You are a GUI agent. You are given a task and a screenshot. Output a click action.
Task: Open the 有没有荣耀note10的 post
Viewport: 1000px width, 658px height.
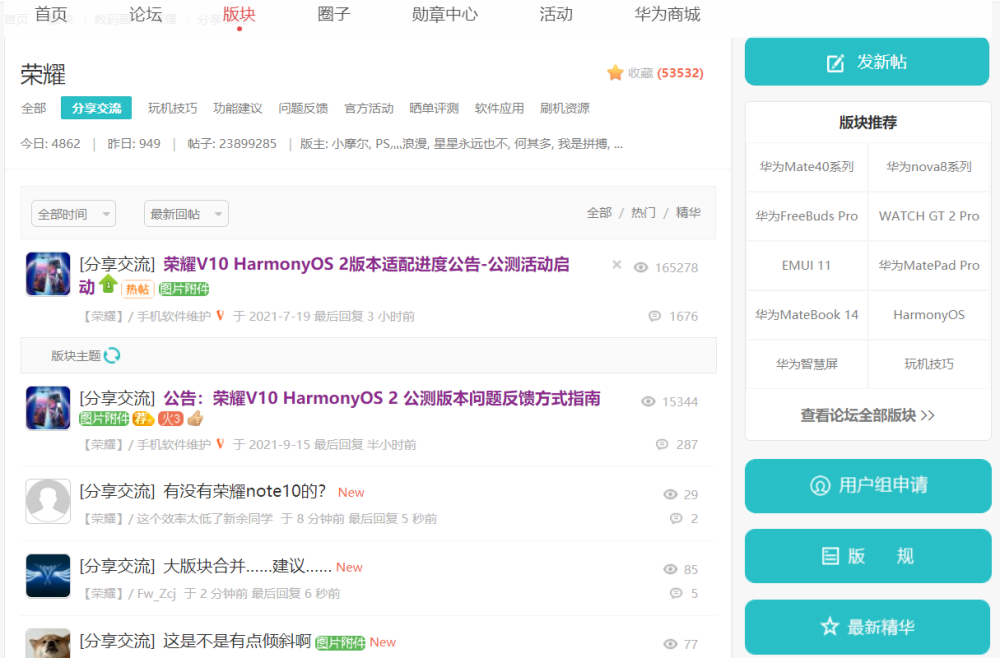click(x=244, y=491)
